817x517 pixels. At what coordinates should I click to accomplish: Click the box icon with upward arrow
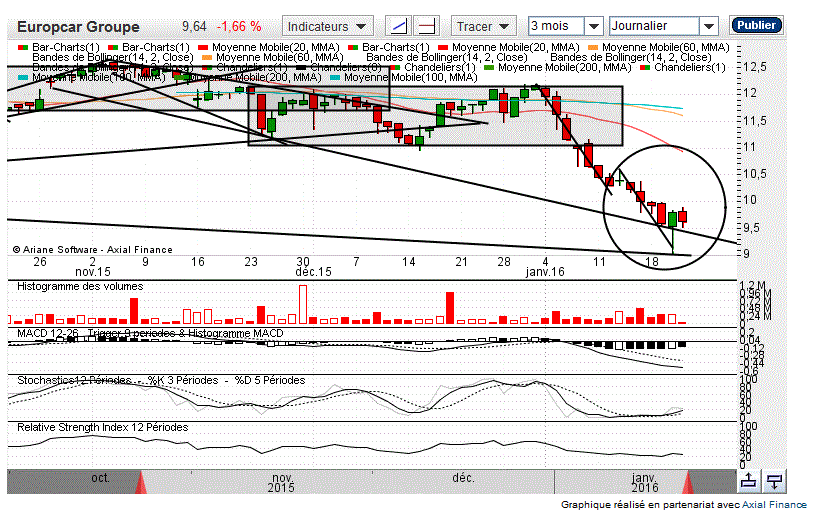[x=748, y=481]
